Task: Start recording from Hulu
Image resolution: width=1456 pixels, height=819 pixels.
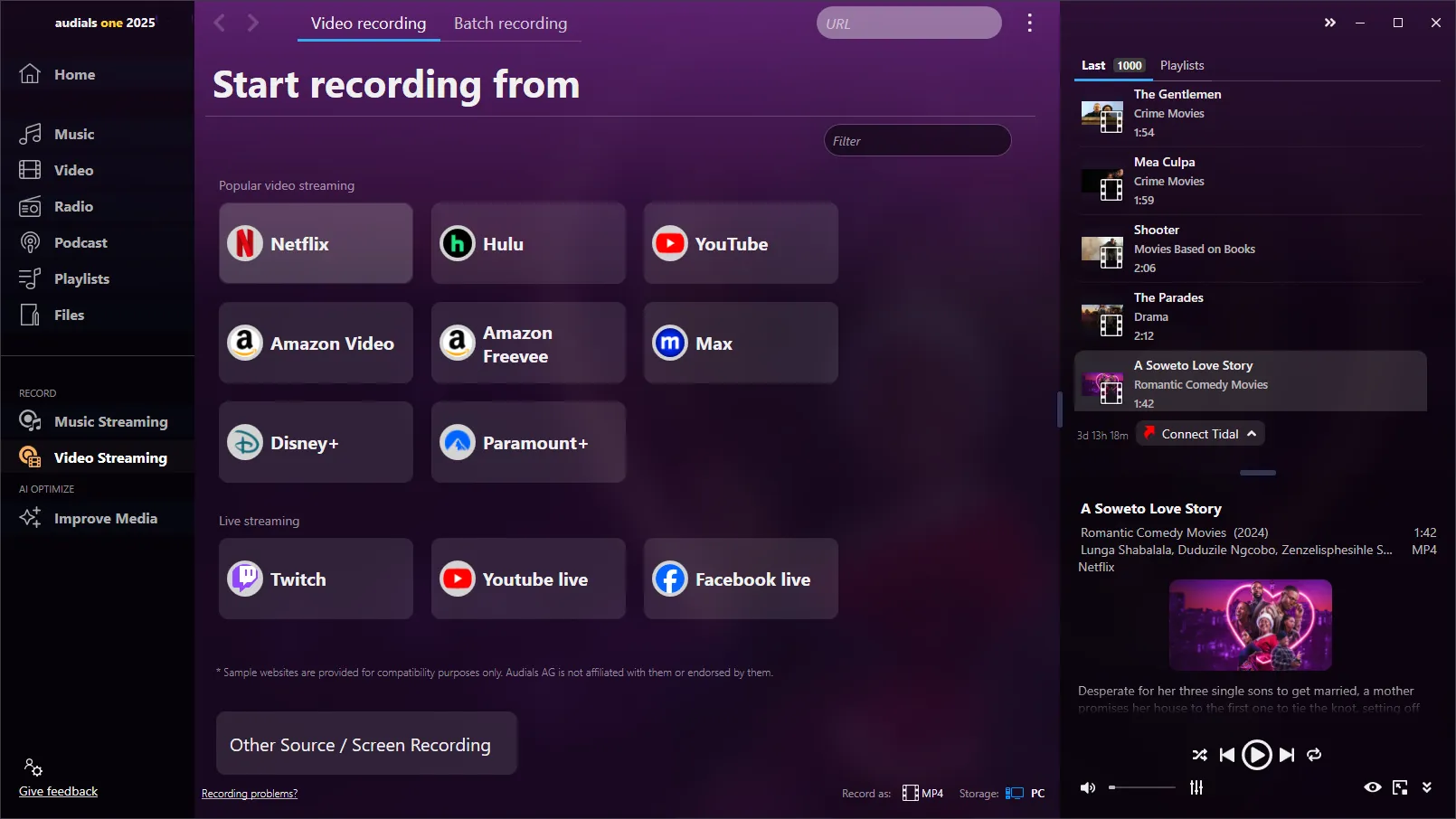Action: pyautogui.click(x=528, y=243)
